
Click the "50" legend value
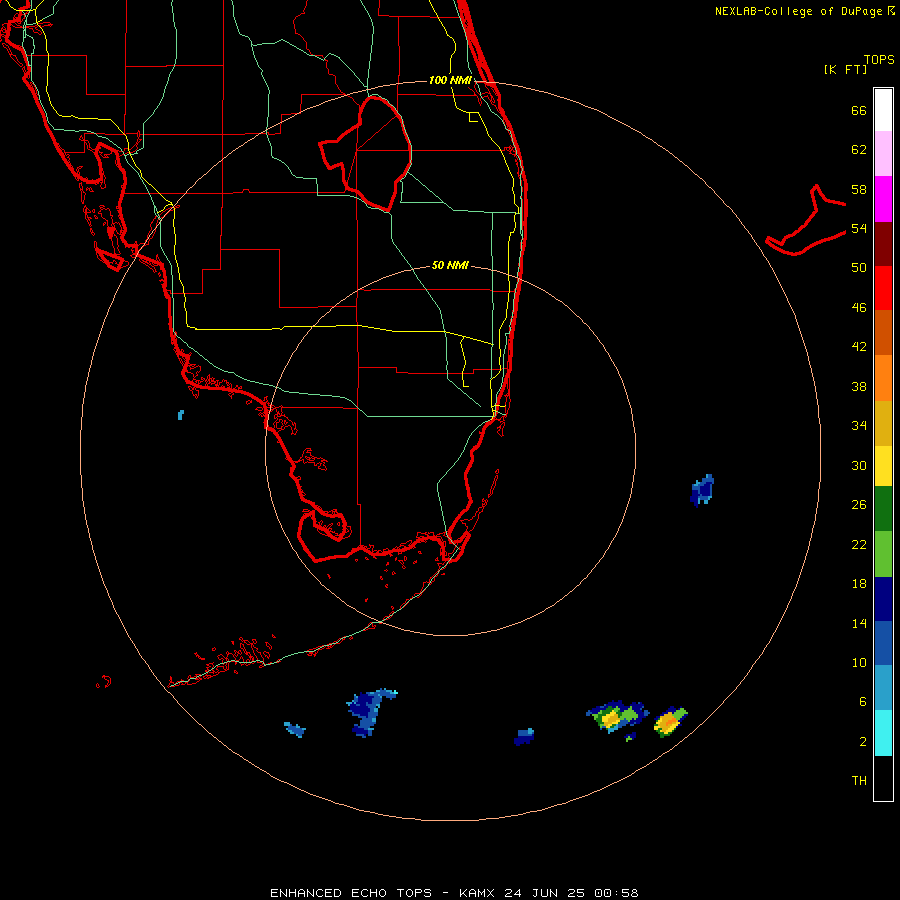tap(859, 268)
